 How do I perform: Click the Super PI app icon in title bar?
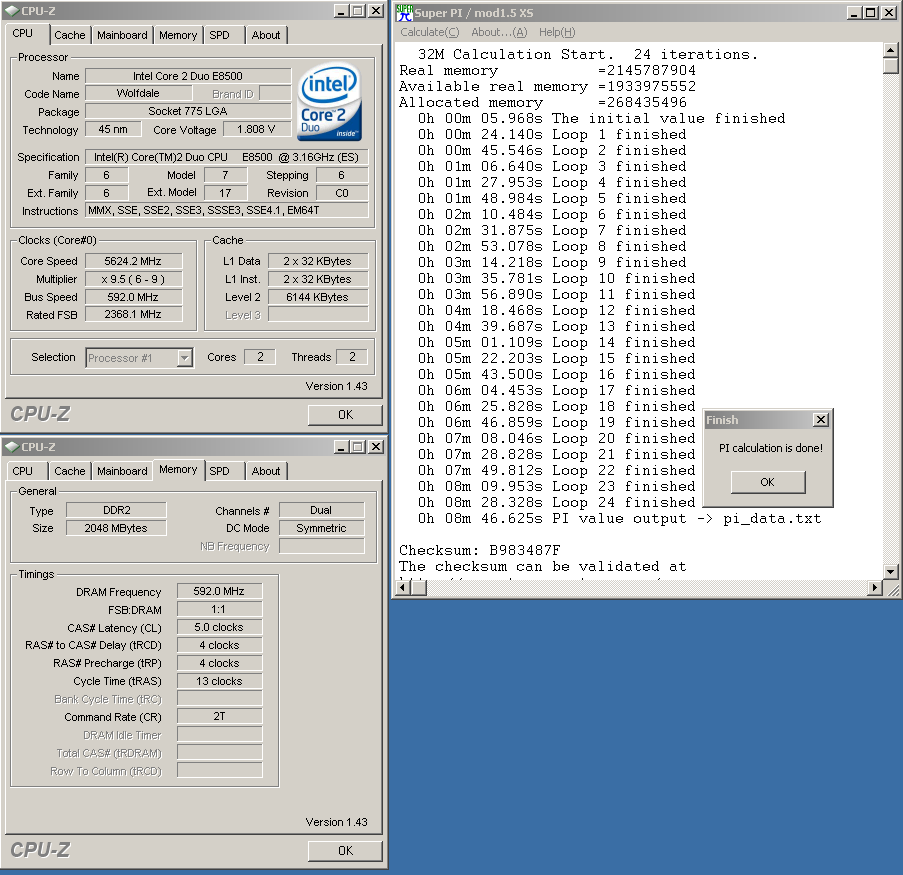(x=405, y=12)
